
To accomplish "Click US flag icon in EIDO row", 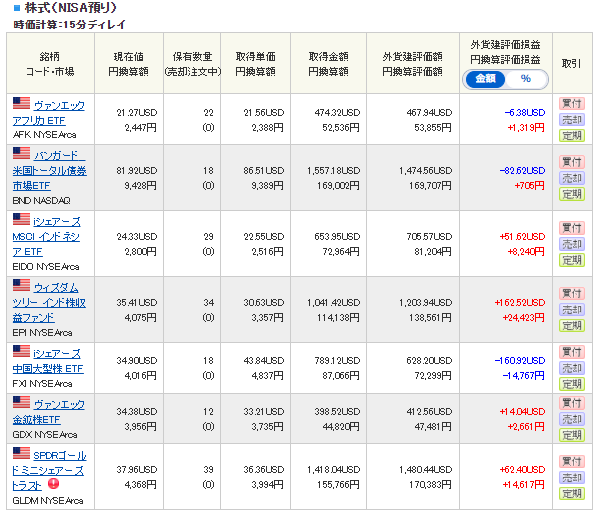I will pos(21,219).
